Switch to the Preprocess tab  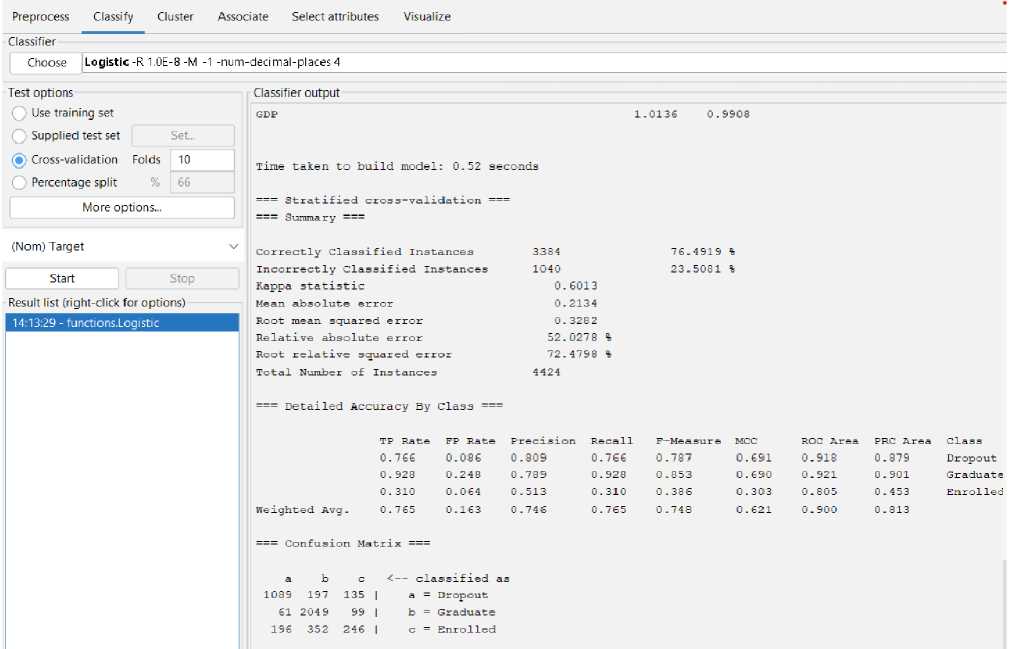coord(41,17)
